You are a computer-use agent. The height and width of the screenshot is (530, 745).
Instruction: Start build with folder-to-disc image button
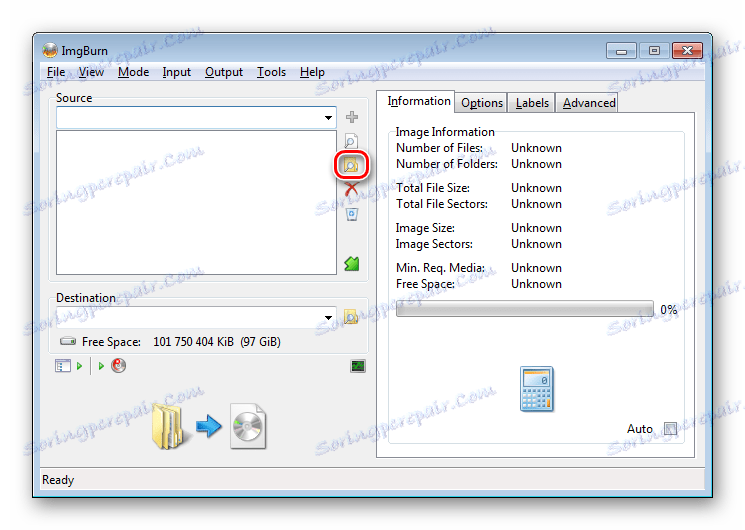209,426
